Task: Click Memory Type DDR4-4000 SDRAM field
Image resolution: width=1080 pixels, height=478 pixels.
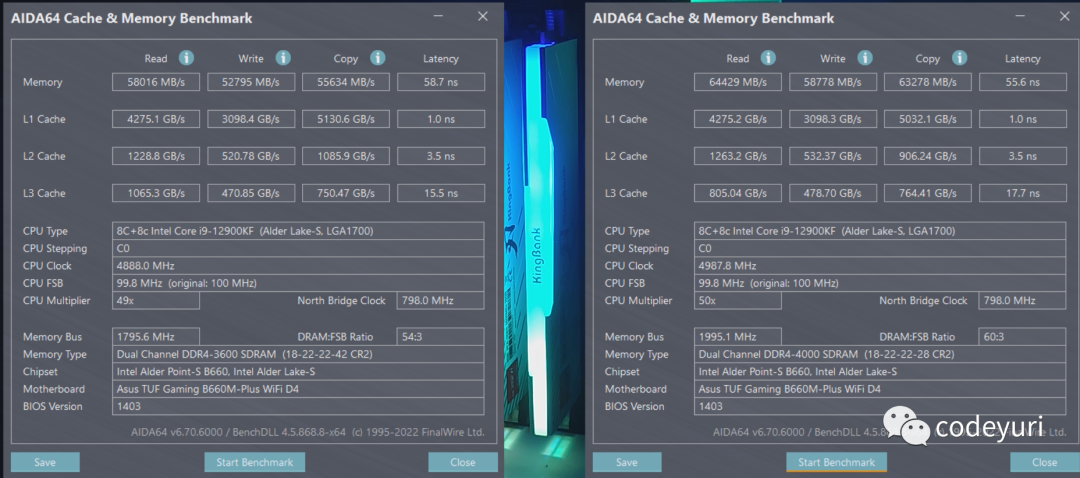Action: point(880,354)
